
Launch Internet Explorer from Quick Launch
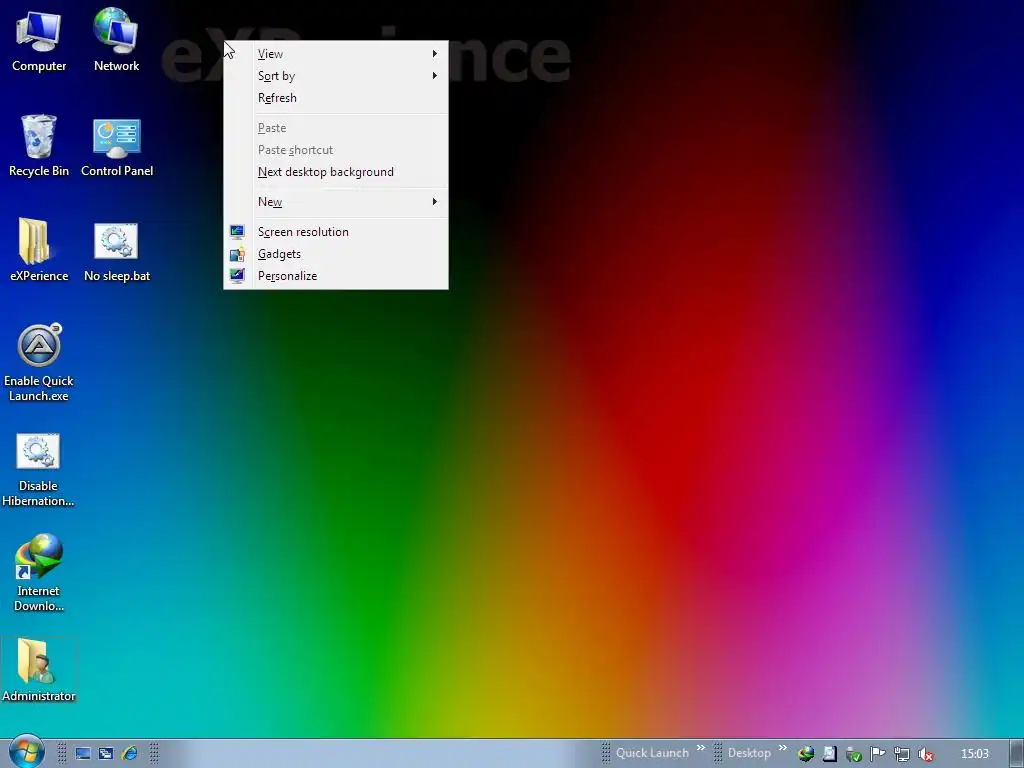[130, 754]
